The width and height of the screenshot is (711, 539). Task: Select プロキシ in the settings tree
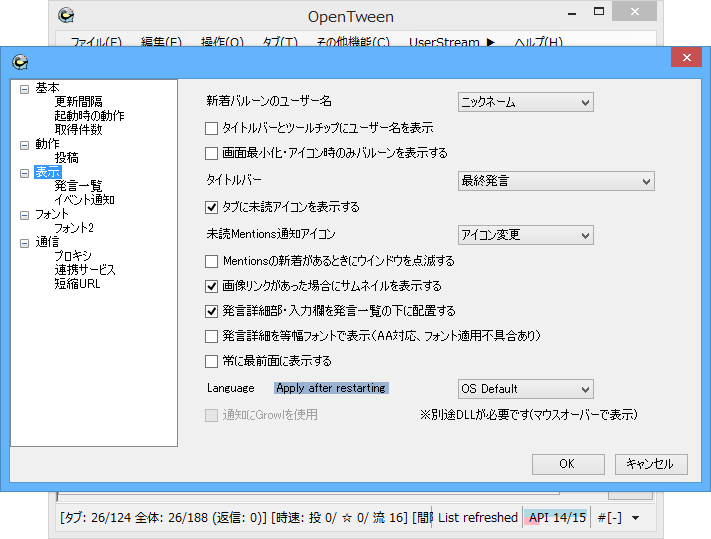click(73, 256)
